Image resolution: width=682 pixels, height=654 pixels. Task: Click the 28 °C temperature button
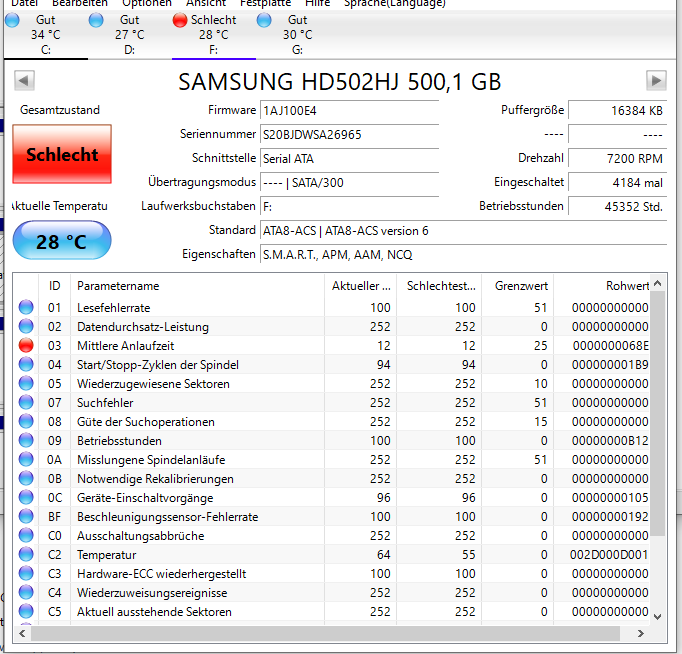pyautogui.click(x=62, y=240)
